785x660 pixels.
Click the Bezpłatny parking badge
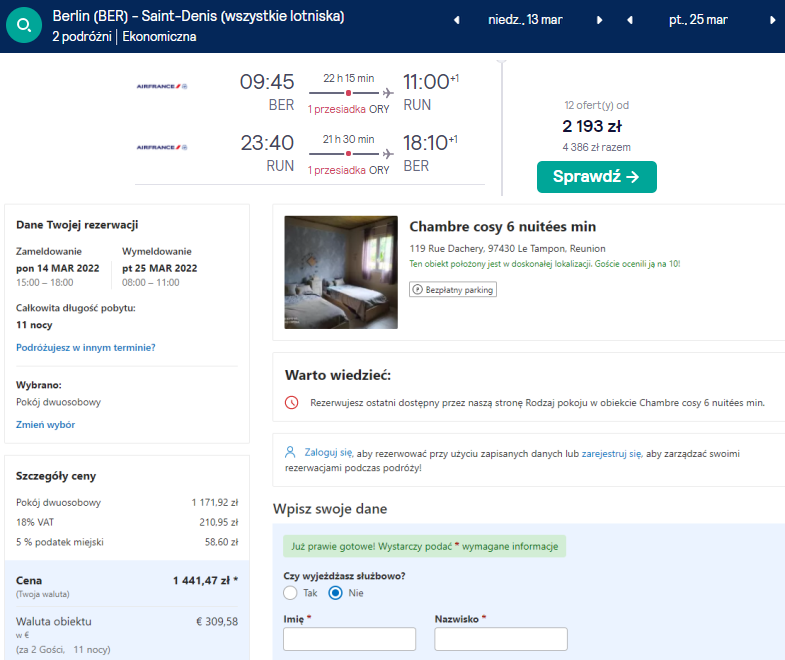point(453,289)
